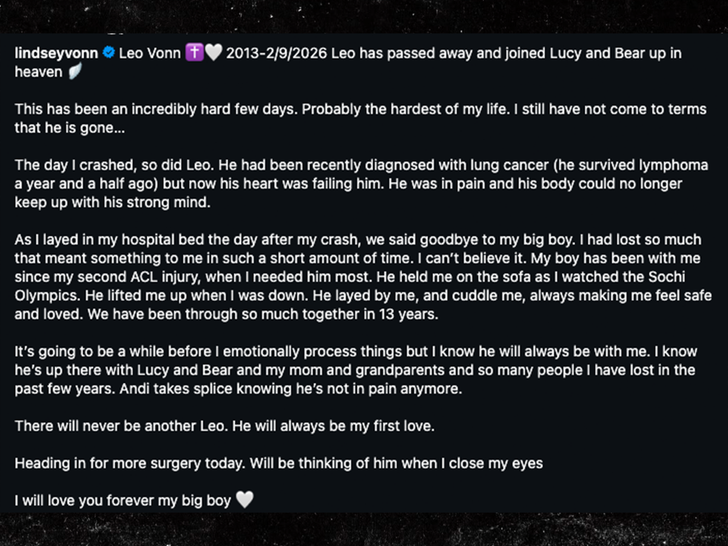Click the date "2013-2/9/2026"
Viewport: 728px width, 546px height.
click(x=273, y=52)
